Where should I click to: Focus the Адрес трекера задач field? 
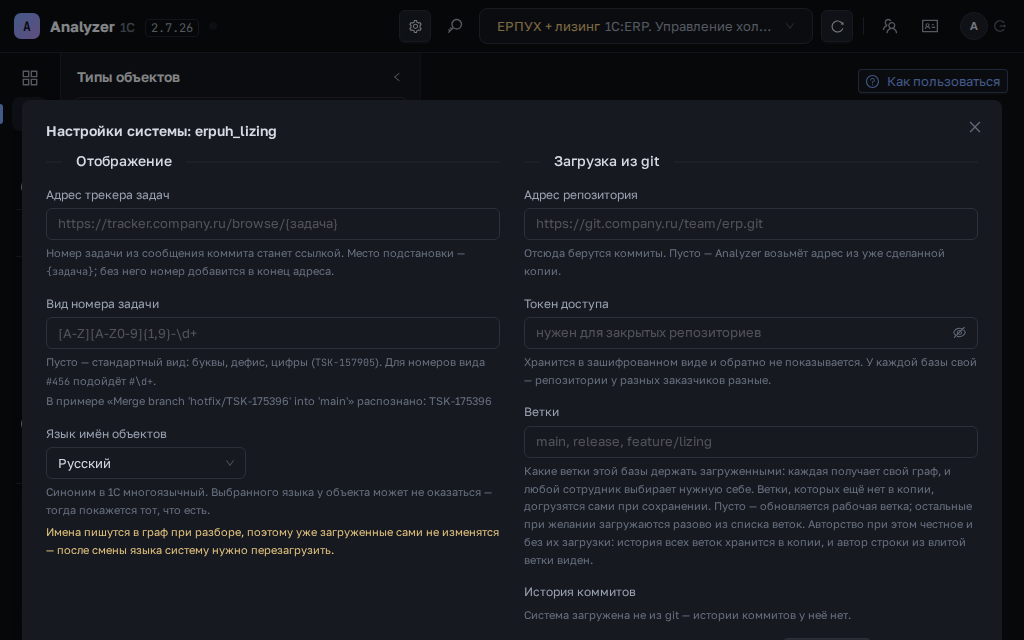[272, 224]
